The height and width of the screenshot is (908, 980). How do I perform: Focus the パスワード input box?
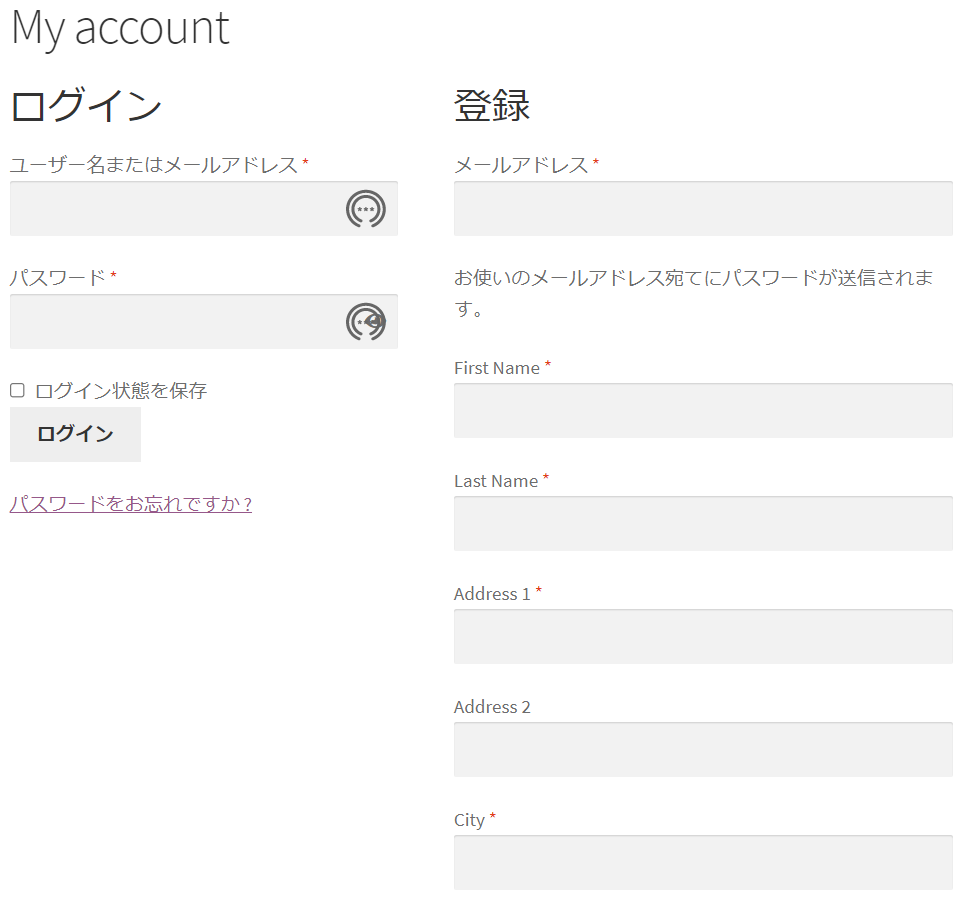click(204, 322)
